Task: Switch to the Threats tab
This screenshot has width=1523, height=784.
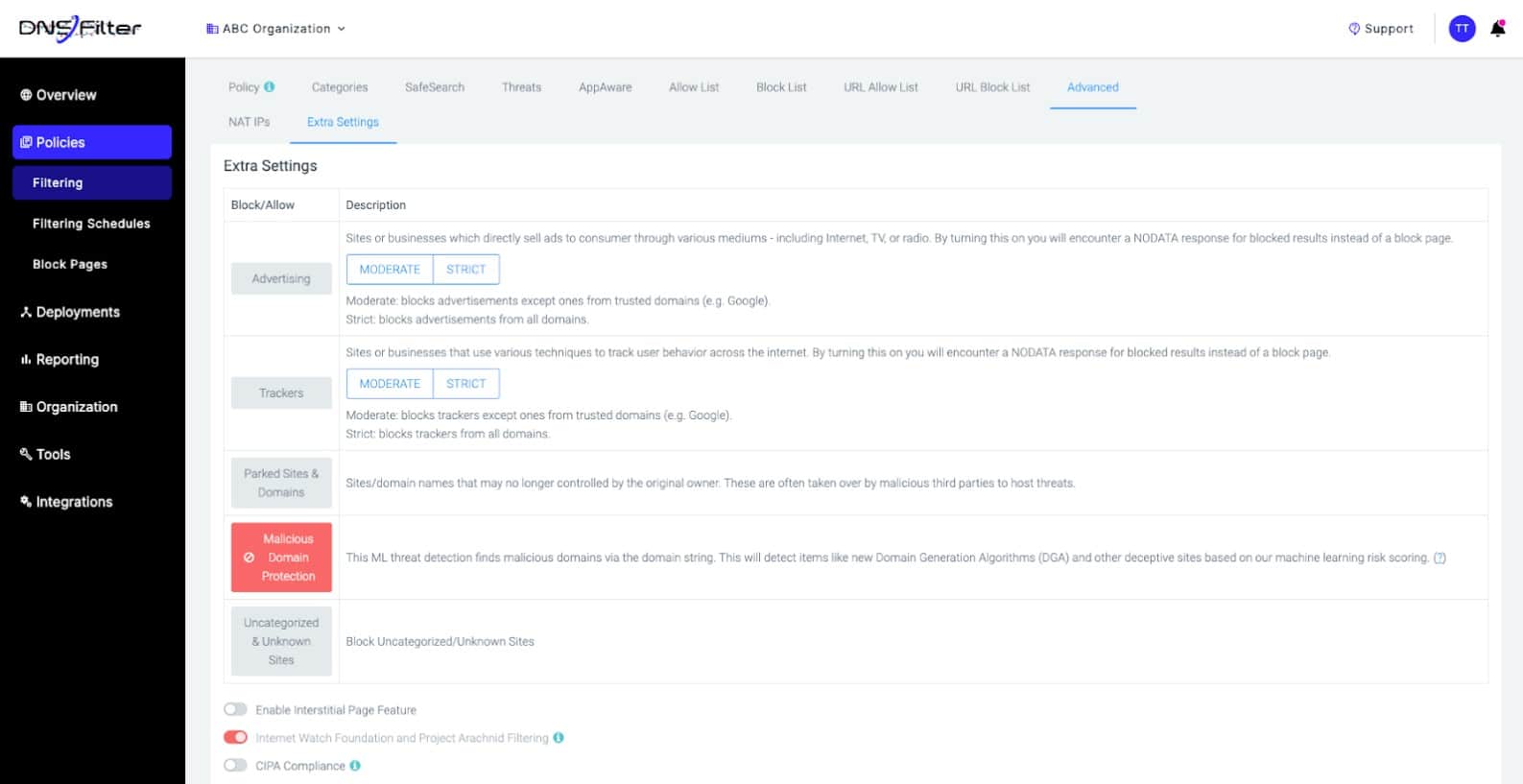Action: click(x=521, y=87)
